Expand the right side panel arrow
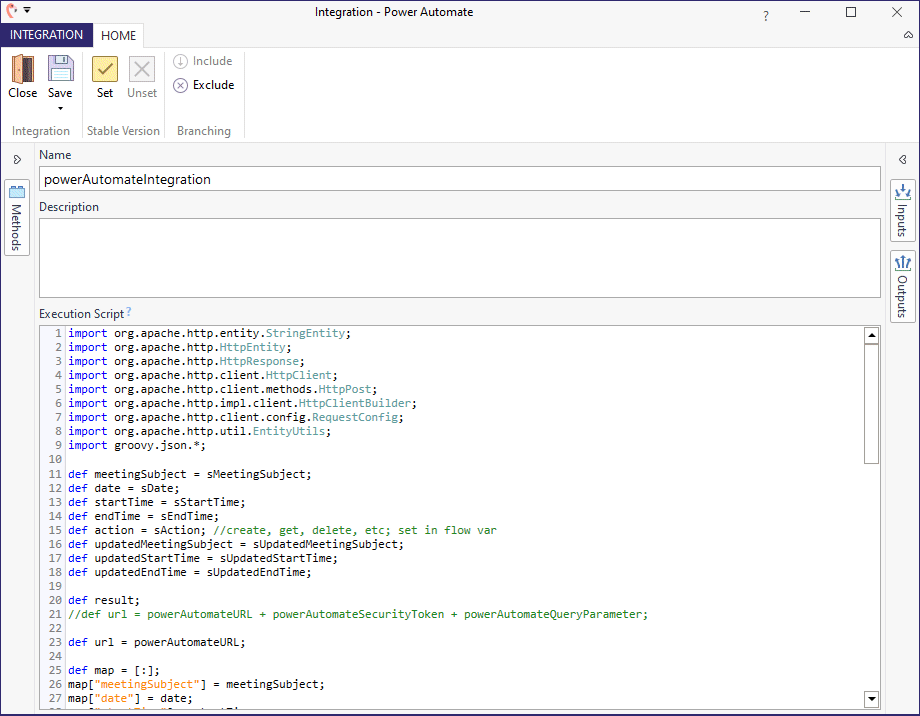 [902, 160]
